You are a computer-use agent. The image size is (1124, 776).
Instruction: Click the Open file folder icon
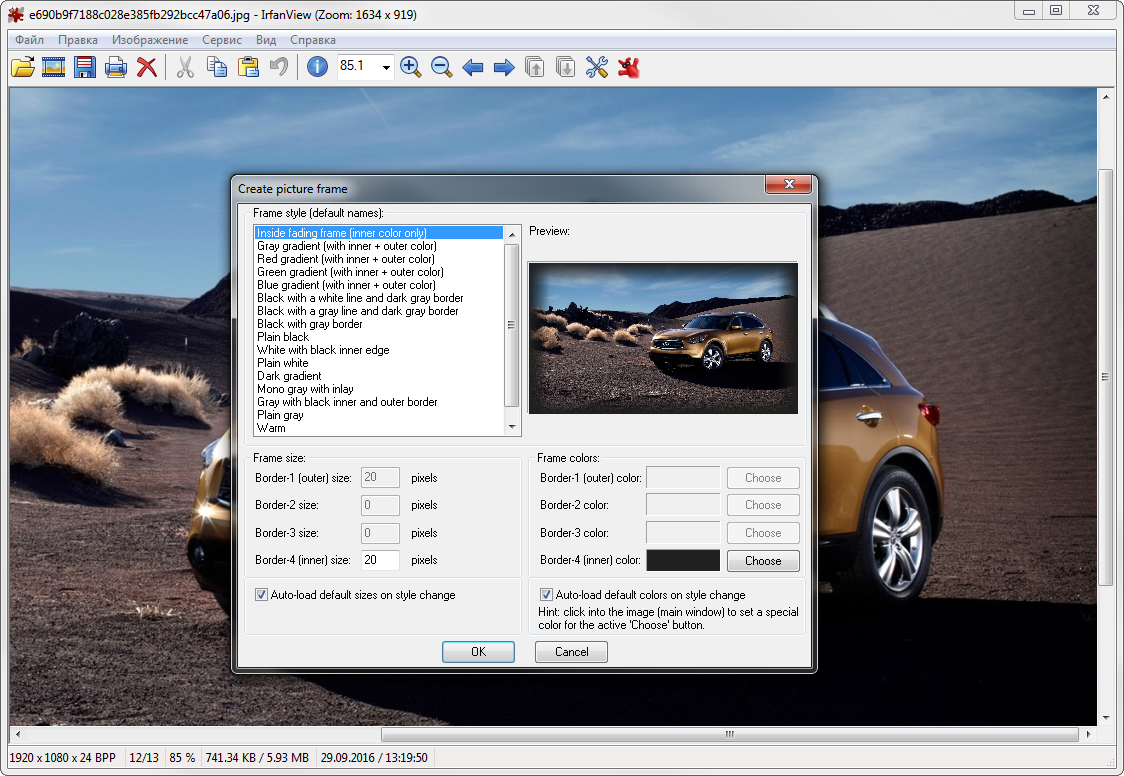[x=23, y=67]
